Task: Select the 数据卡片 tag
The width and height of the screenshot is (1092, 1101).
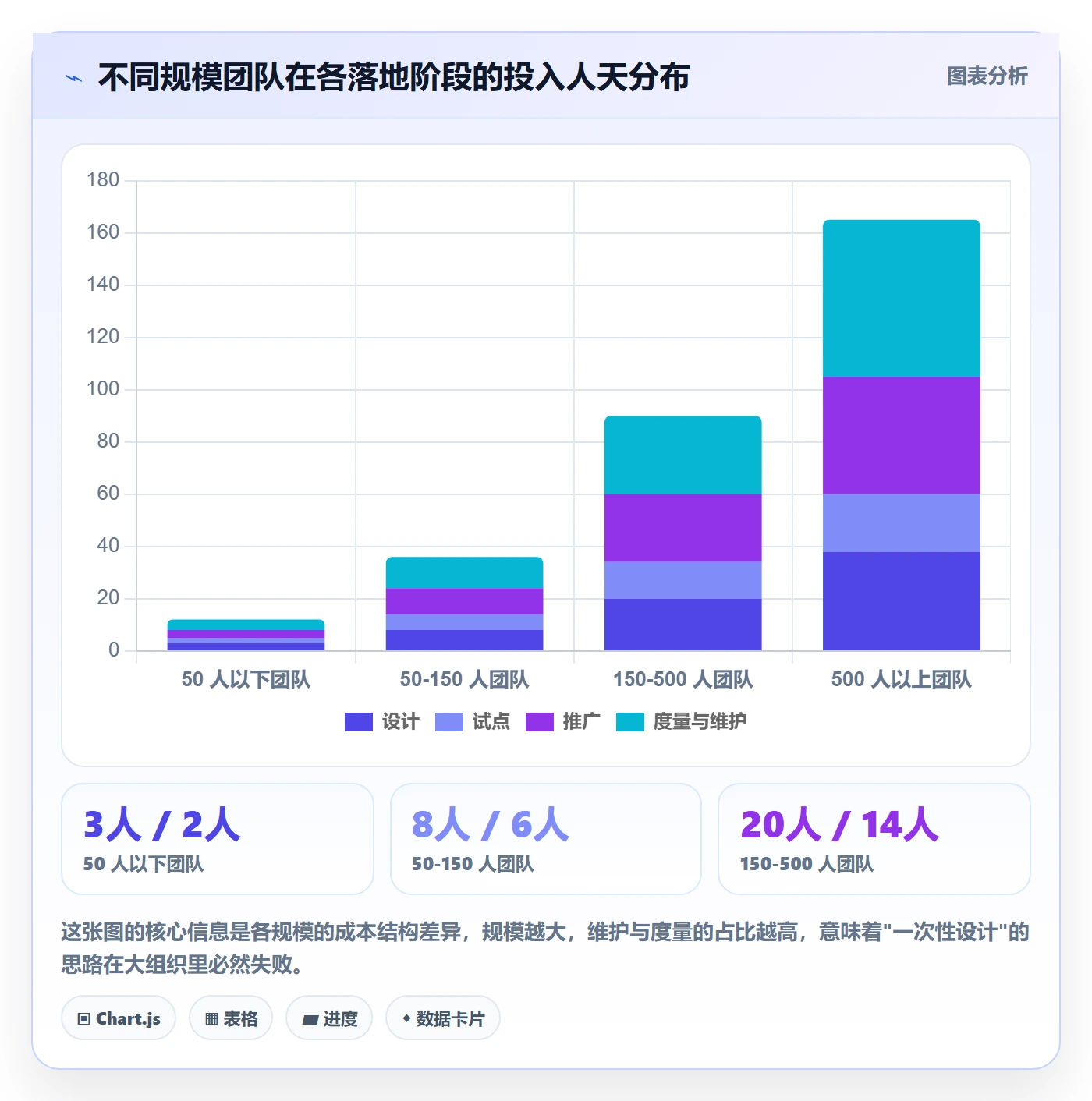Action: tap(443, 1018)
